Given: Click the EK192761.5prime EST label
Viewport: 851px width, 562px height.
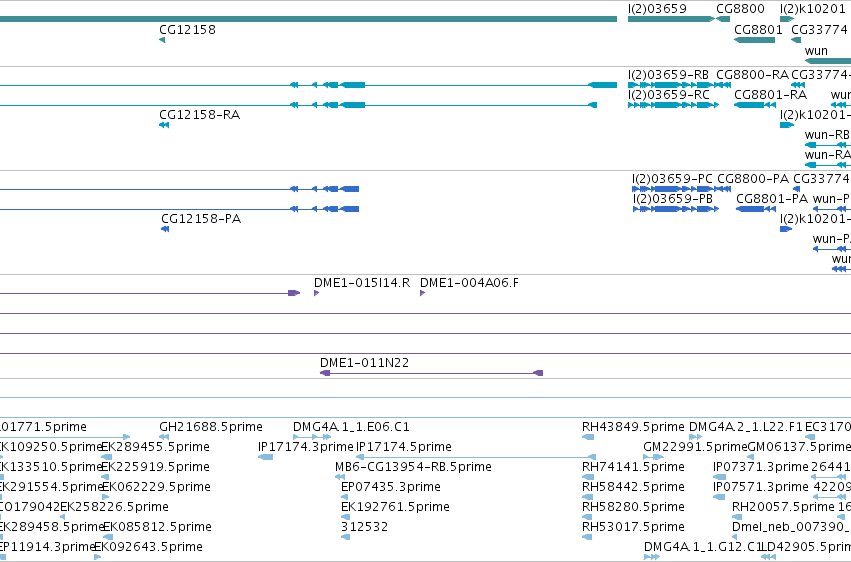Looking at the screenshot, I should tap(395, 507).
